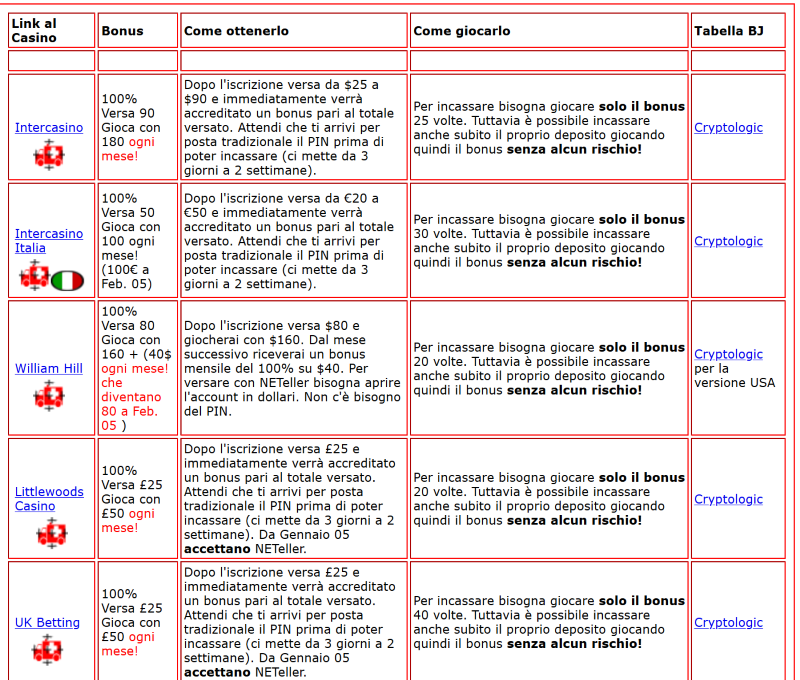Screen dimensions: 800x680
Task: Click the "Come ottenerlo" column header
Action: [236, 31]
